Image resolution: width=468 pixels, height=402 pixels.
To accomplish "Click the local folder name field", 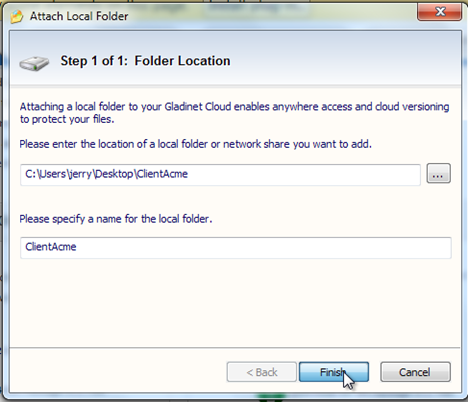I will pos(236,247).
